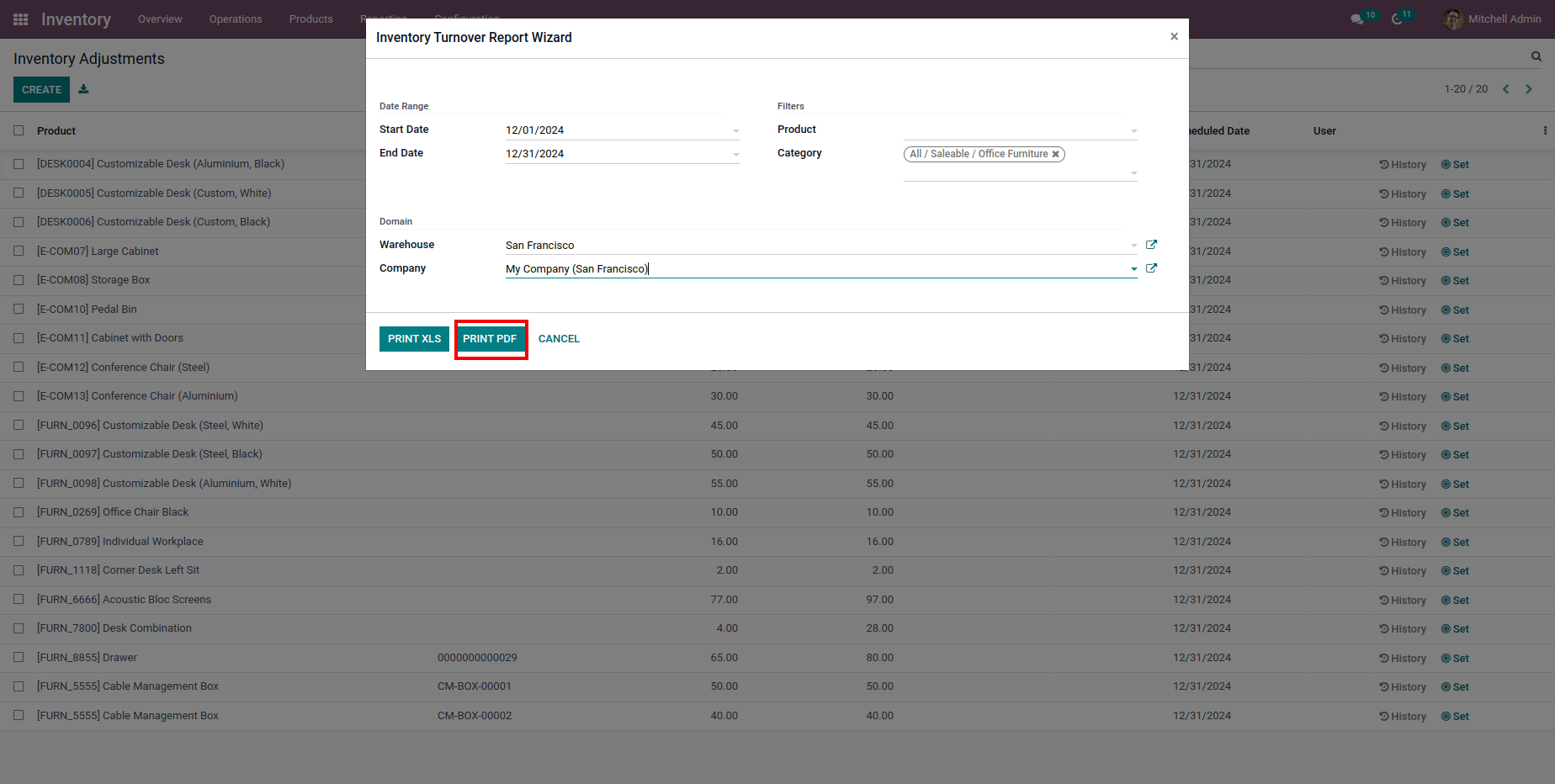
Task: Open the optional columns kebab icon
Action: coord(1545,130)
